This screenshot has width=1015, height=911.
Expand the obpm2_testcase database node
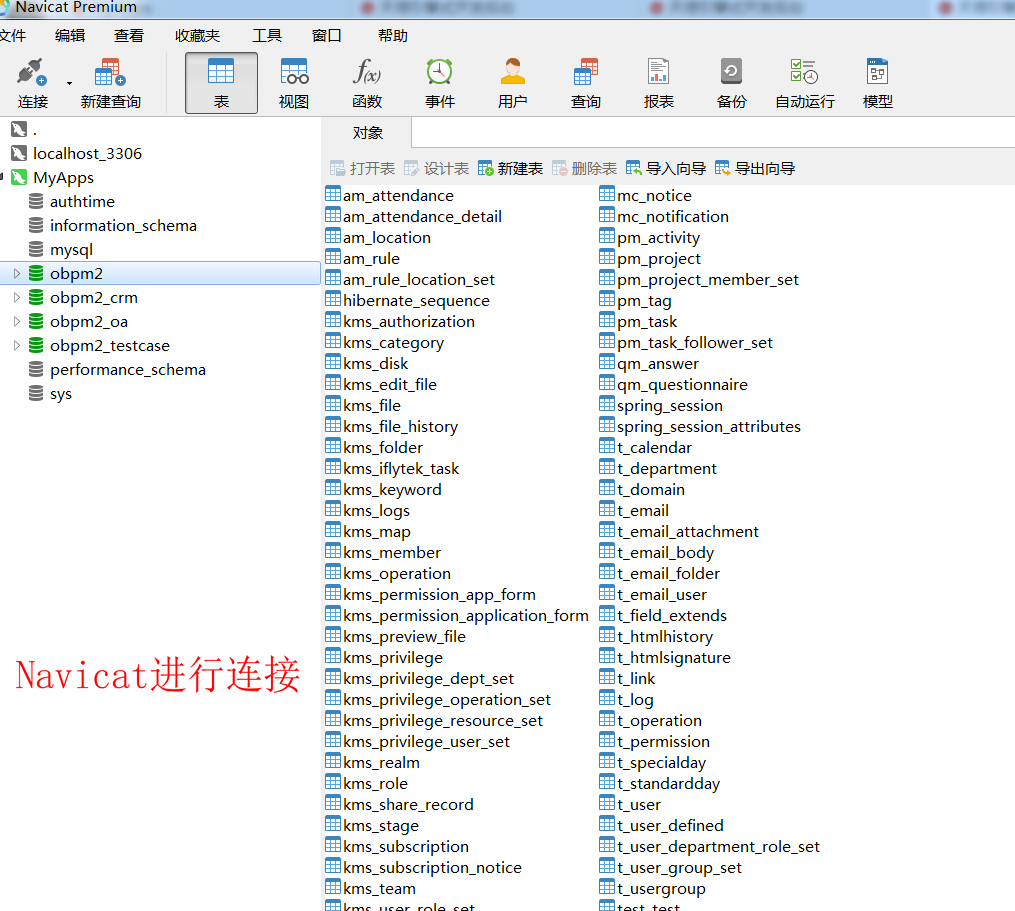point(17,346)
